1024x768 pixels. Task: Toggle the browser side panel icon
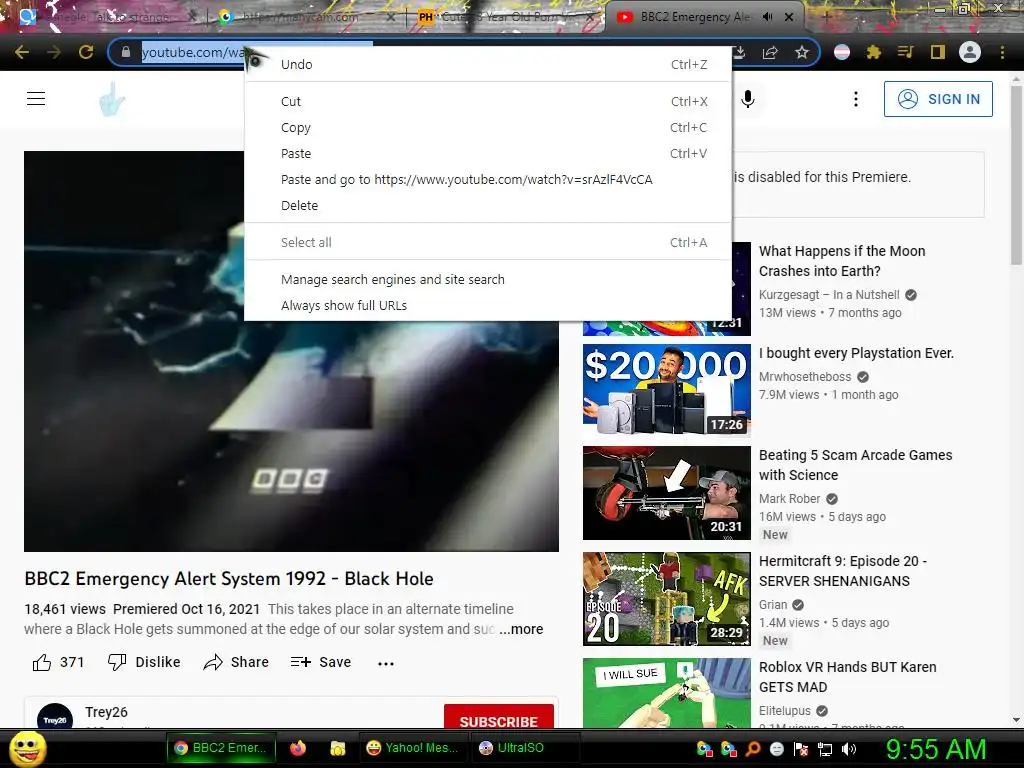[x=937, y=52]
